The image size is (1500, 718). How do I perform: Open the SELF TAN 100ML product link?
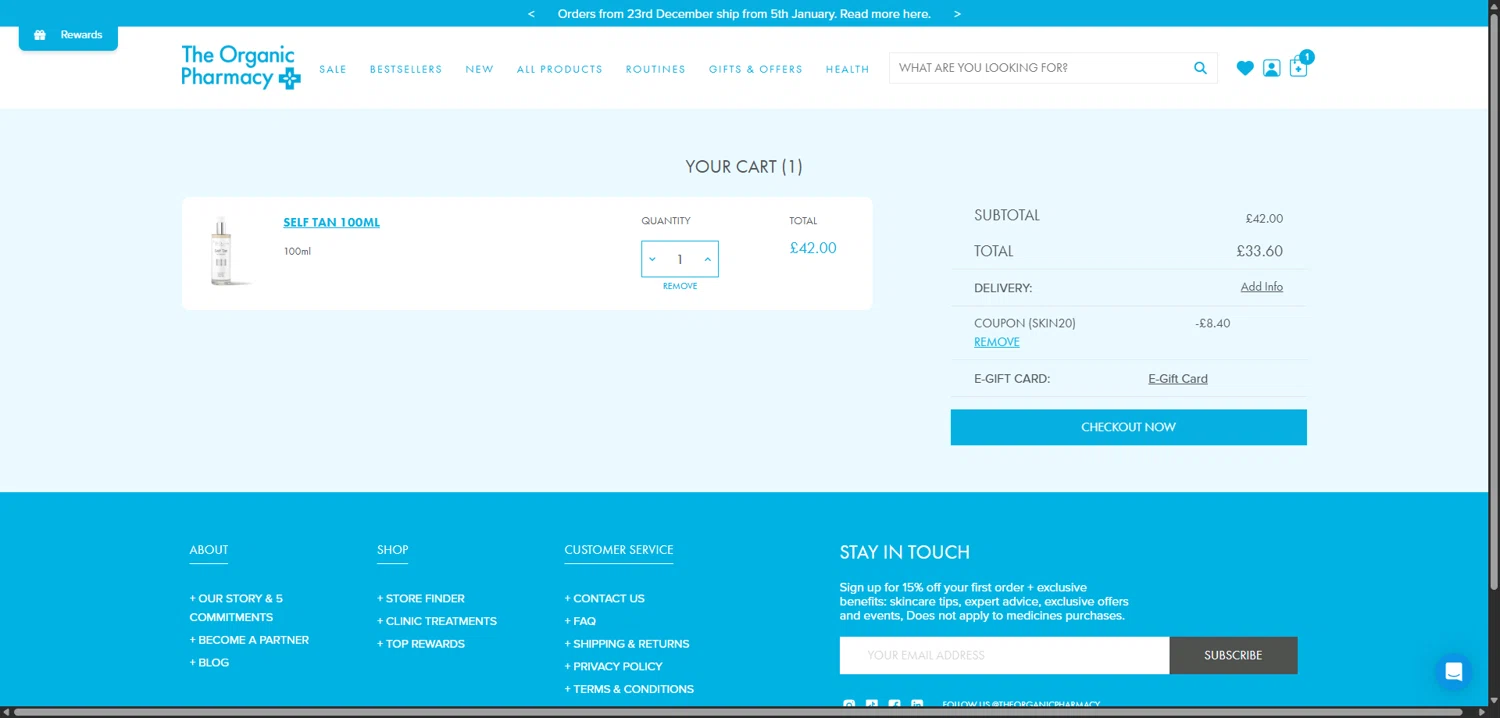point(331,222)
